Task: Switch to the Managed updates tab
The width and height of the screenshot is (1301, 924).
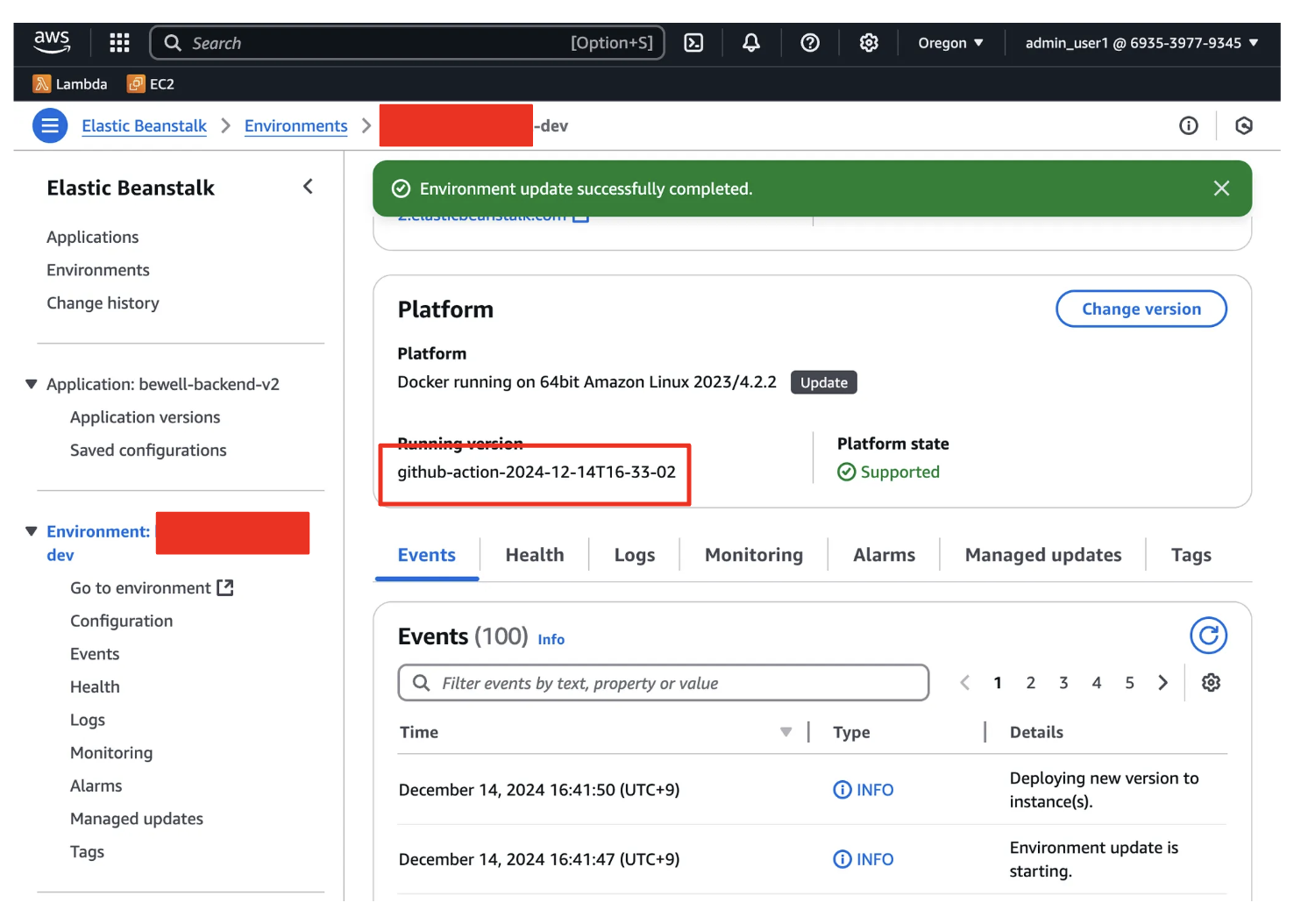Action: click(1043, 555)
